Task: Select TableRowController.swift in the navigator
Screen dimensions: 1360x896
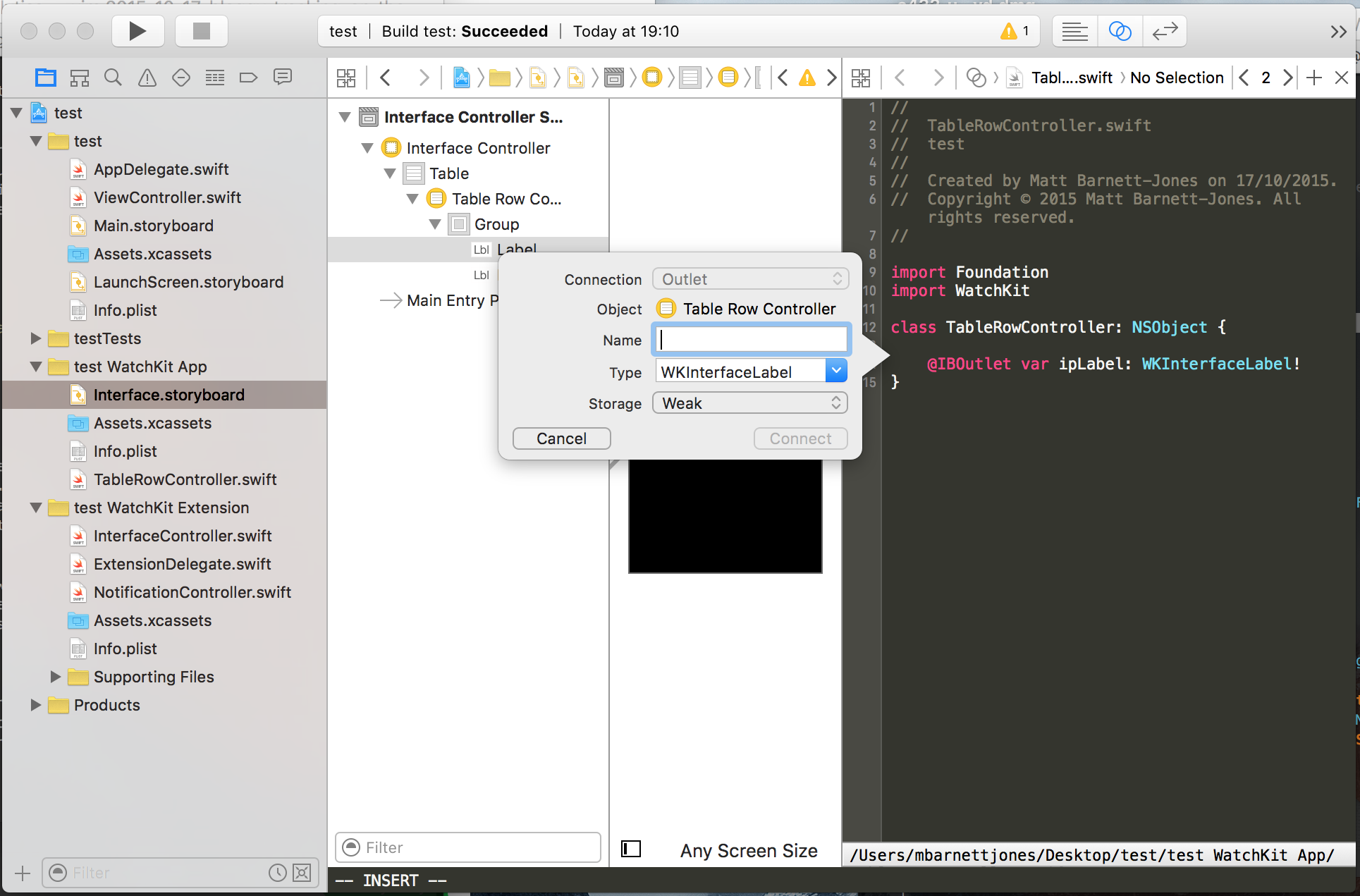Action: (x=185, y=479)
